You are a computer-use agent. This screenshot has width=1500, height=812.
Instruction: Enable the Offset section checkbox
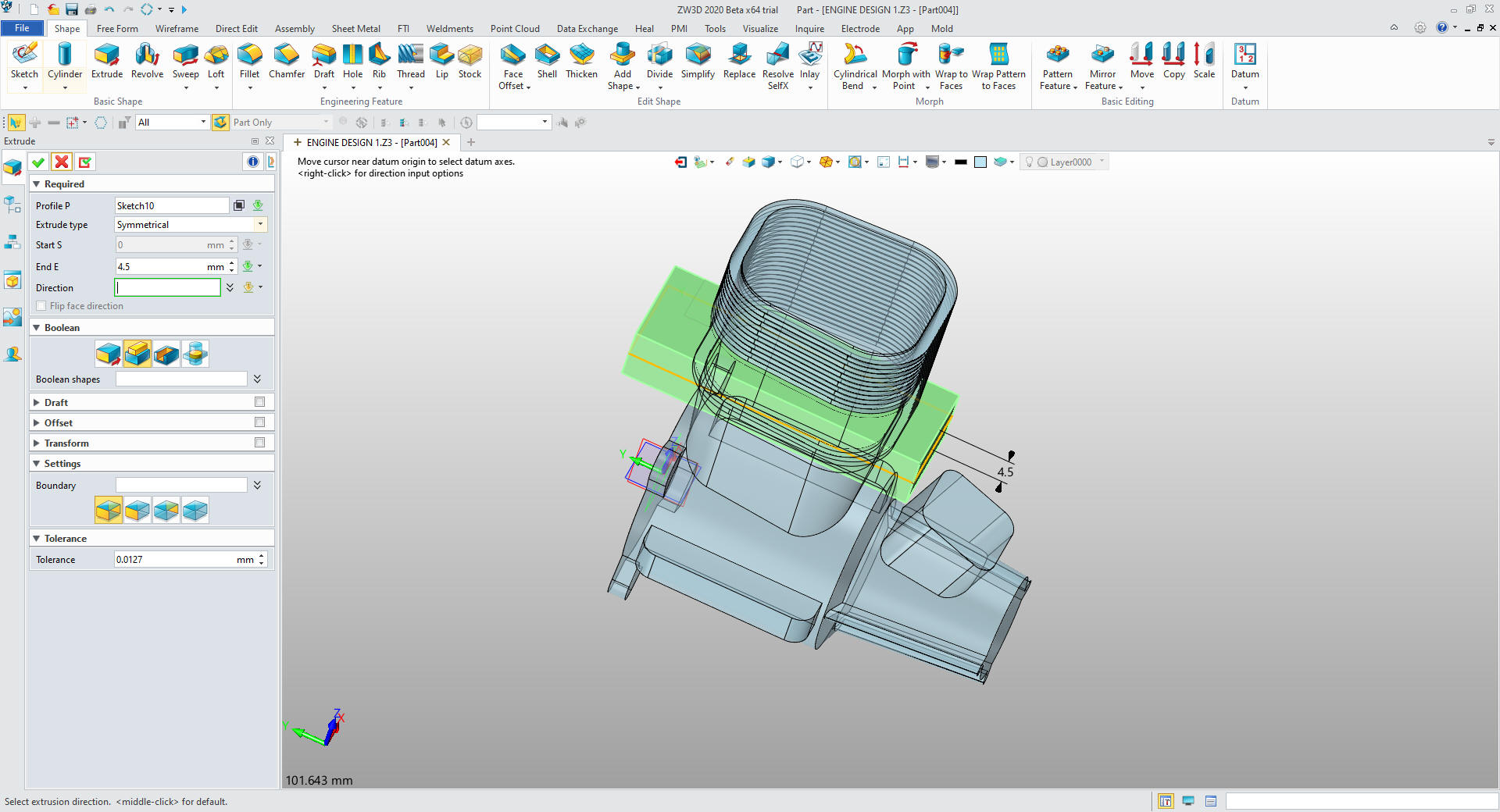click(x=259, y=422)
